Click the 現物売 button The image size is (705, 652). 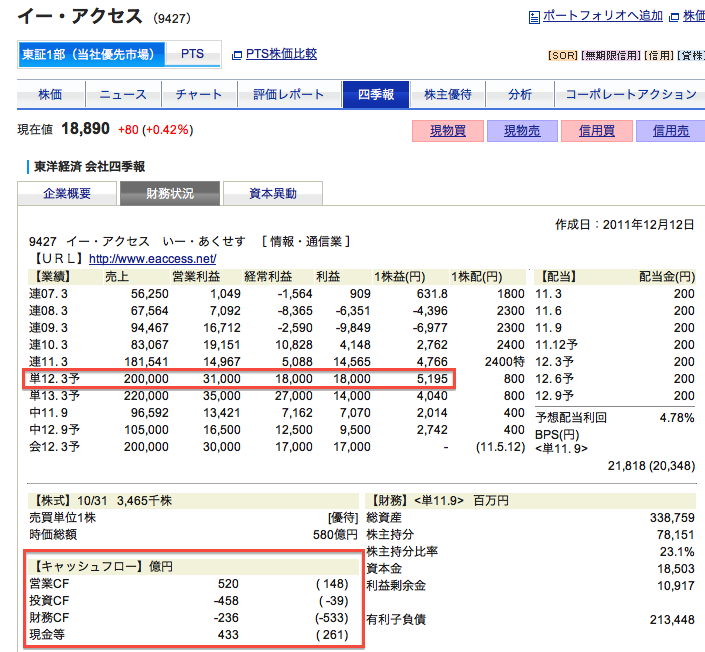[x=522, y=131]
